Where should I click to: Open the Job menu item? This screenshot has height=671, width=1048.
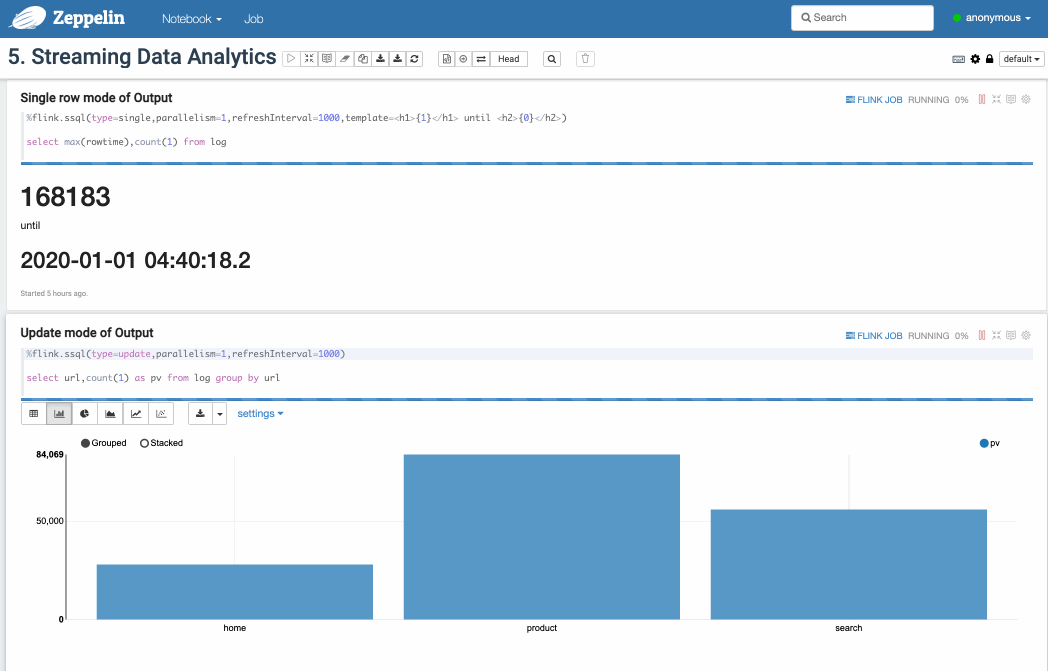pyautogui.click(x=254, y=19)
